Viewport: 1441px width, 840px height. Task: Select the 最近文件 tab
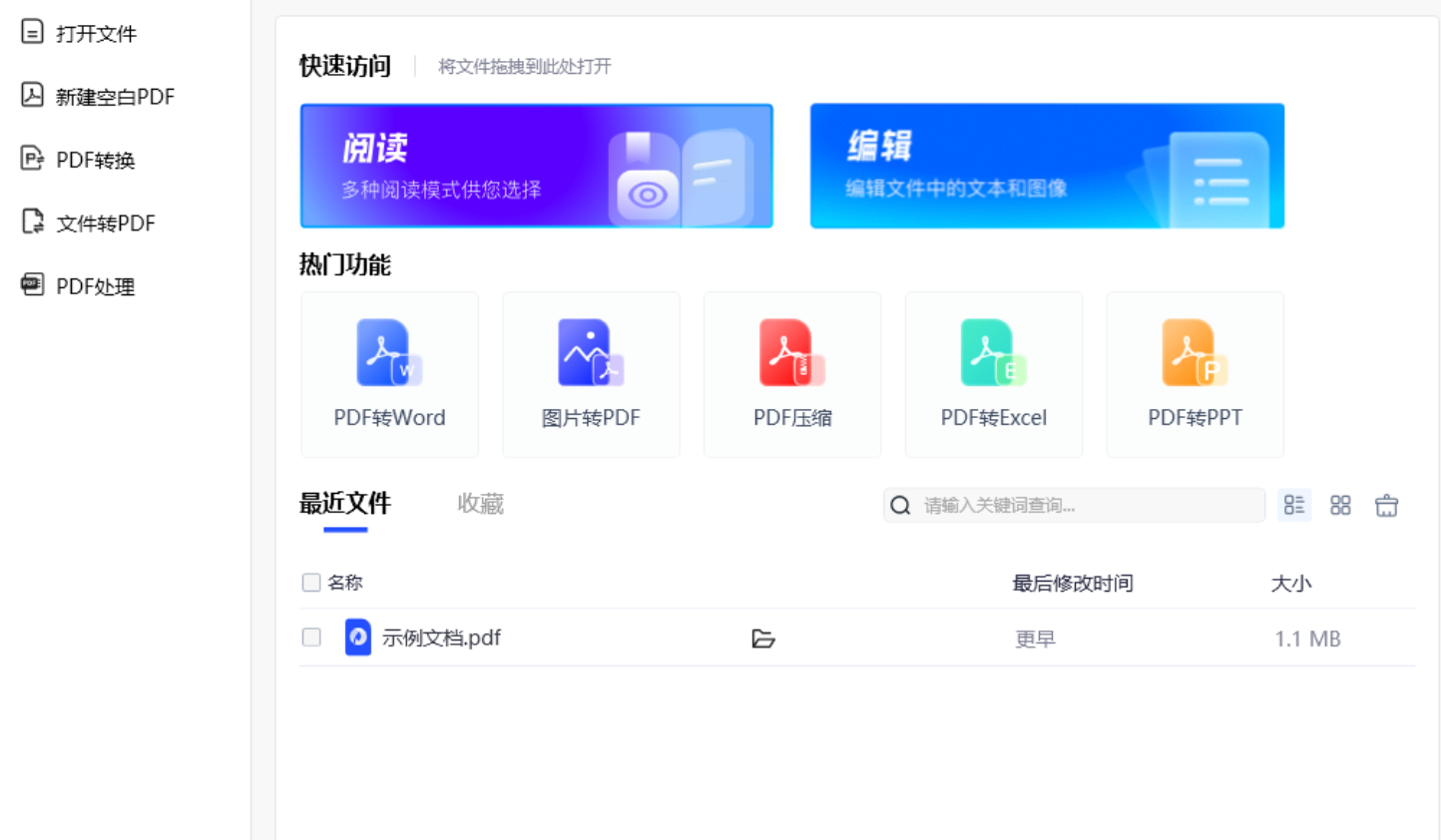click(x=345, y=504)
